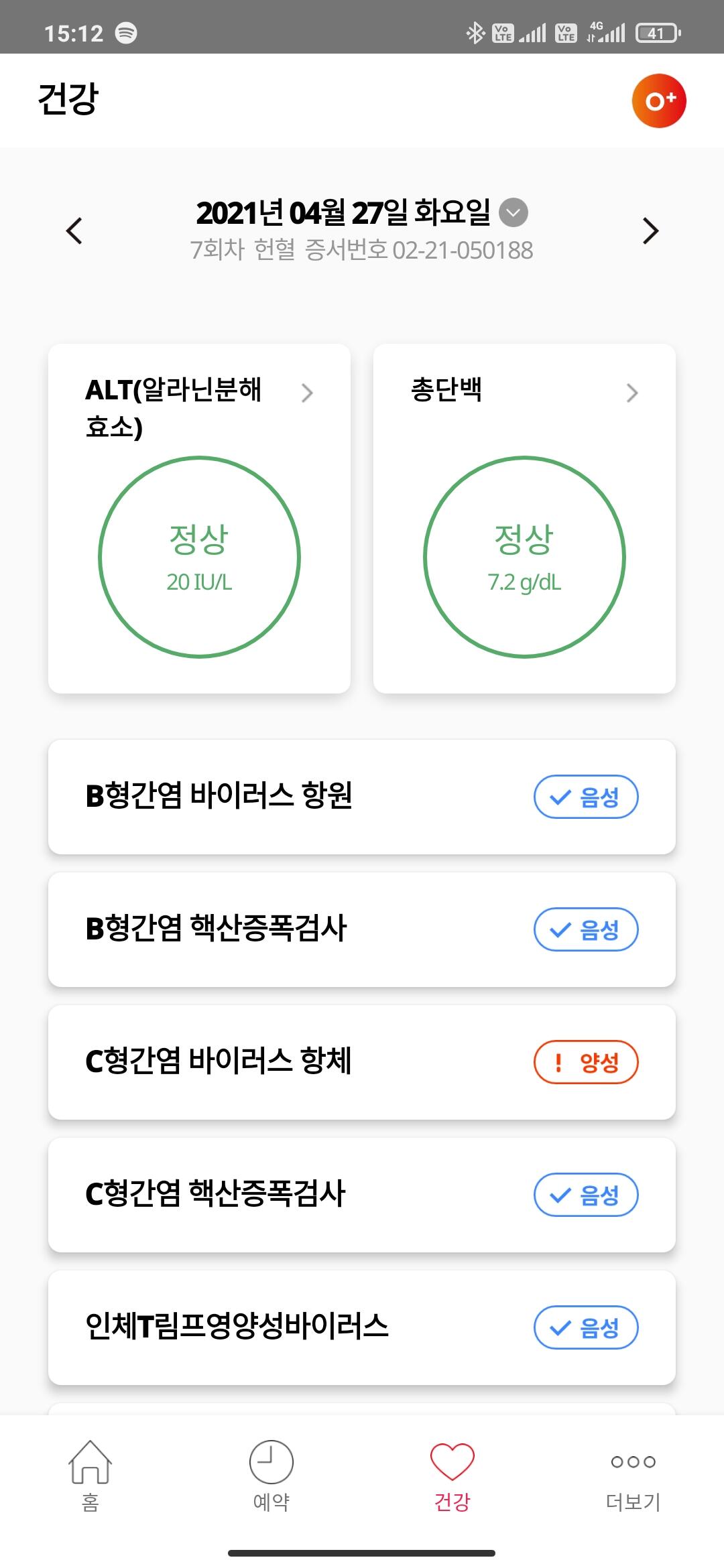Tap 음성 badge for B형간염 바이러스 항원

tap(585, 797)
